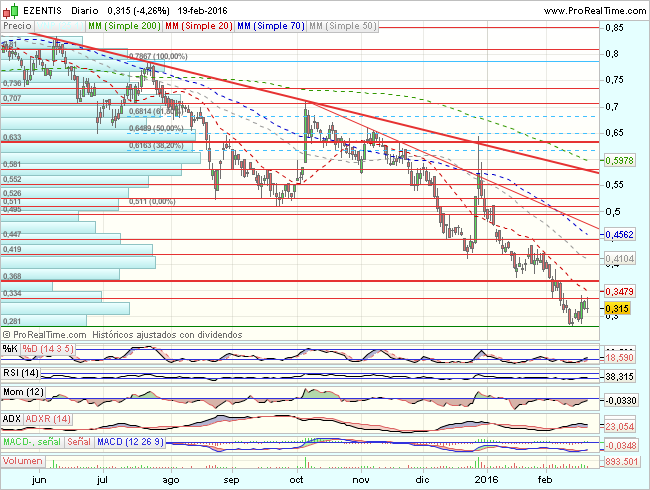This screenshot has height=490, width=650.
Task: Click the green 0,5978 moving average value
Action: click(619, 160)
